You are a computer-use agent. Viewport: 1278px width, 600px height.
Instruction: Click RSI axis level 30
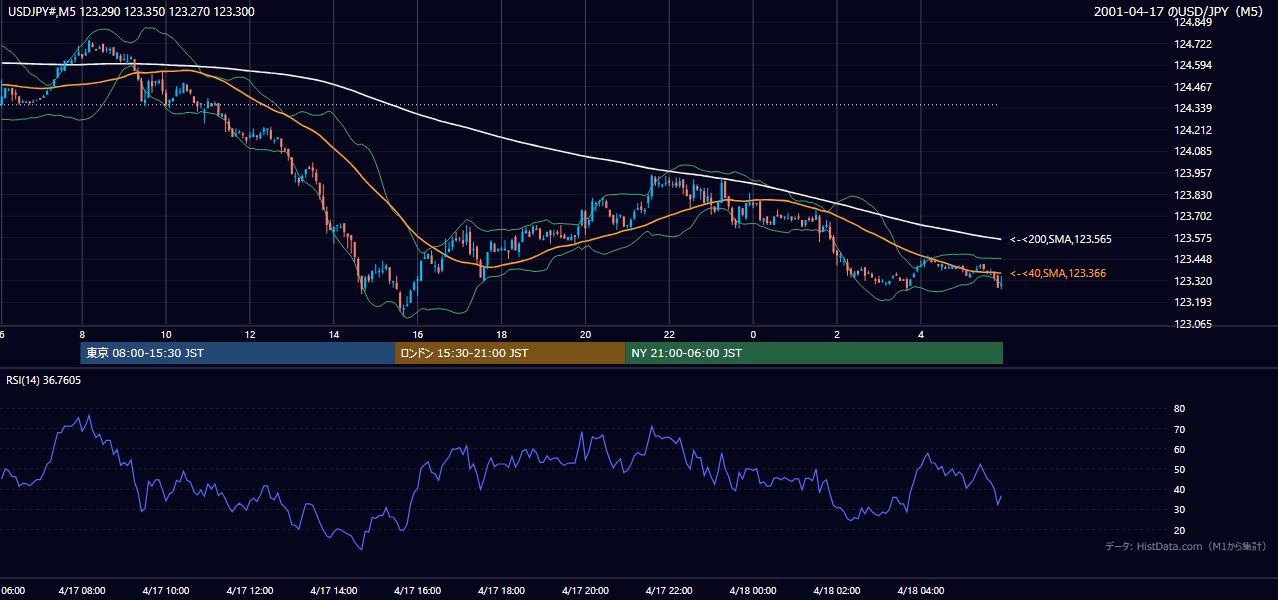[1179, 510]
